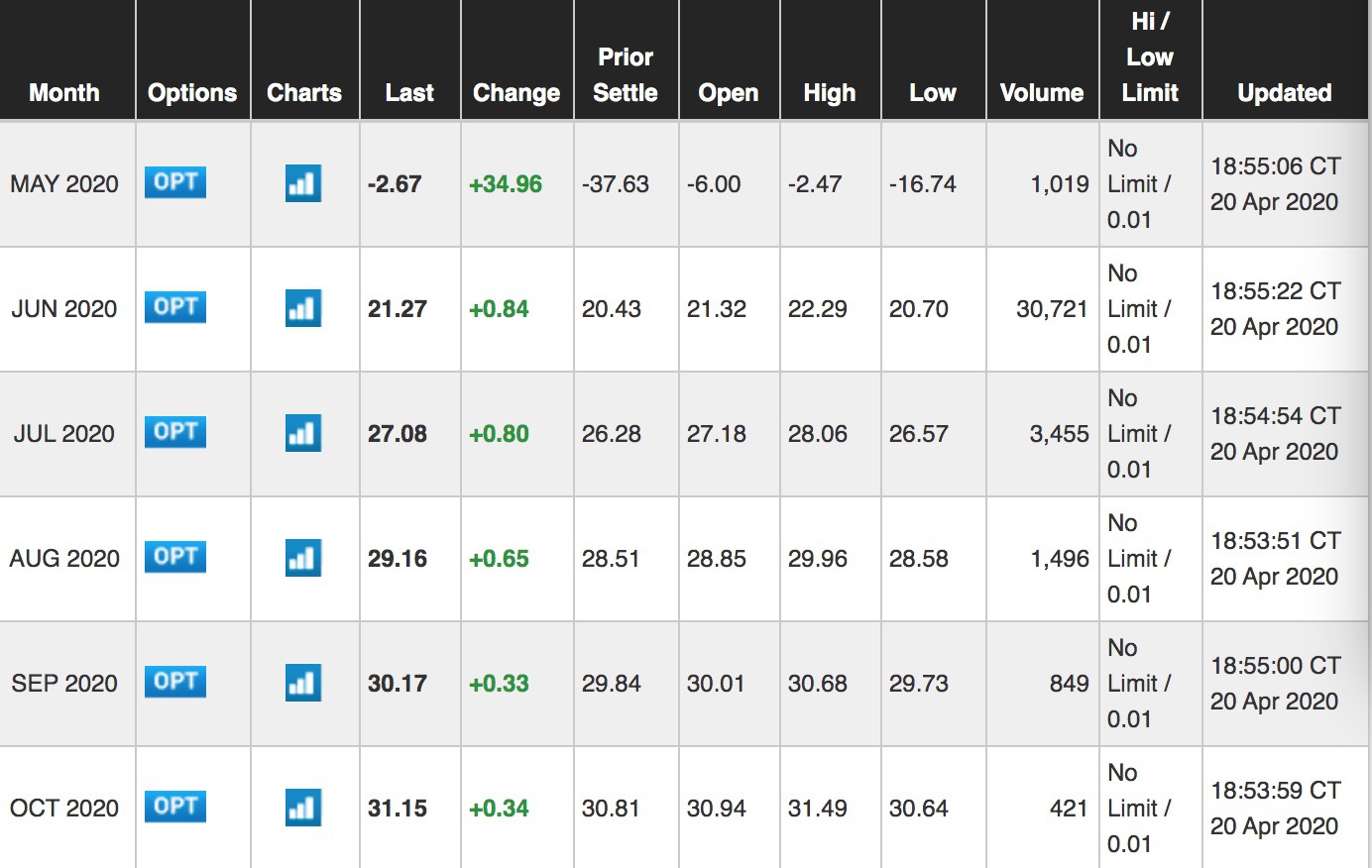Click the Prior Settle column header
This screenshot has width=1372, height=868.
[626, 75]
